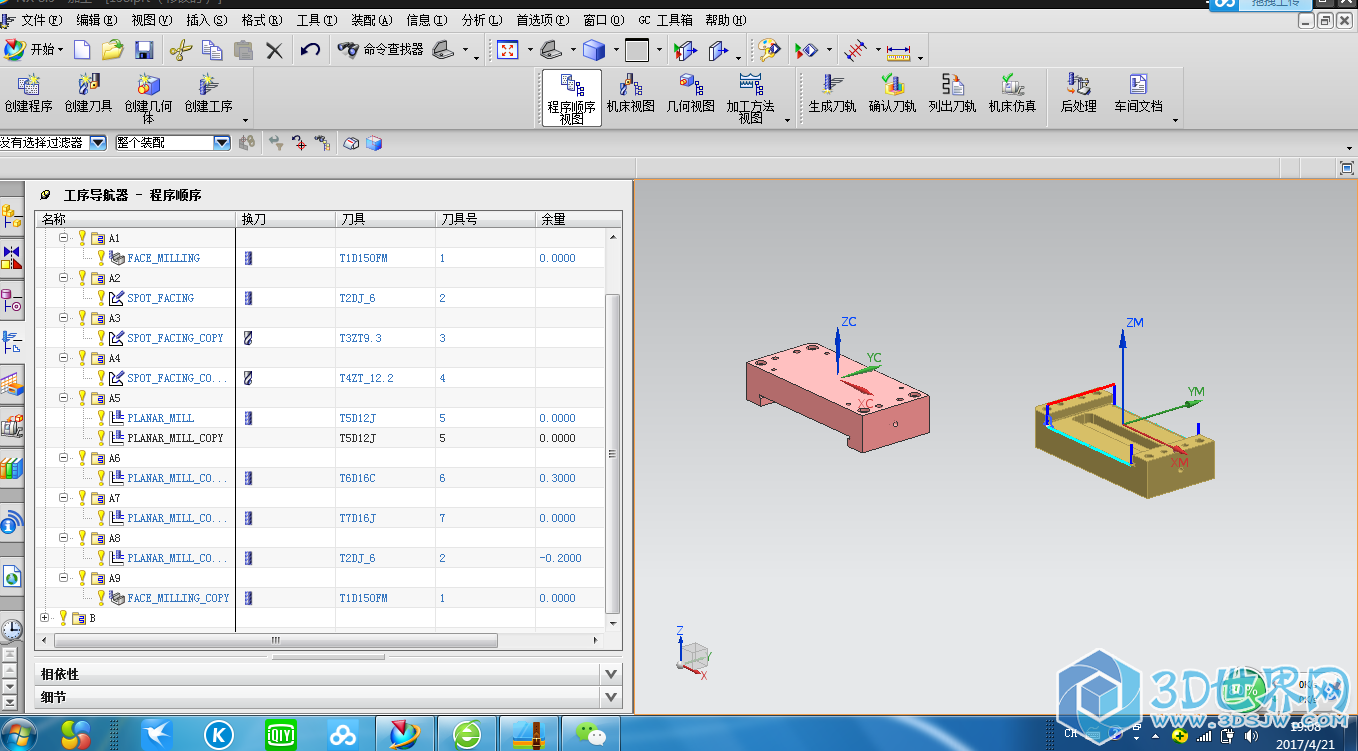The width and height of the screenshot is (1358, 751).
Task: Click the stock value -0.2000
Action: click(560, 558)
